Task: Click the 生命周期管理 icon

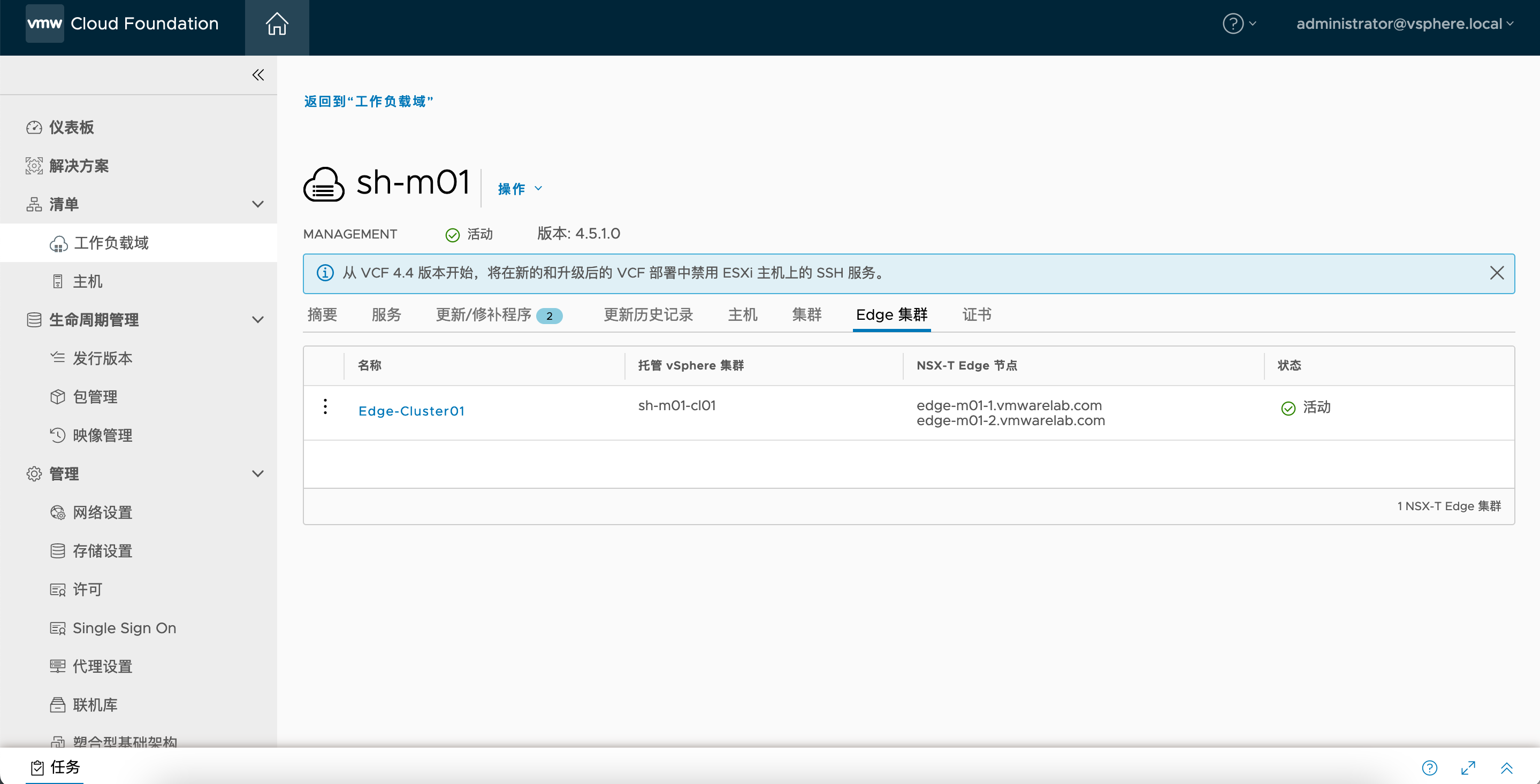Action: click(34, 320)
